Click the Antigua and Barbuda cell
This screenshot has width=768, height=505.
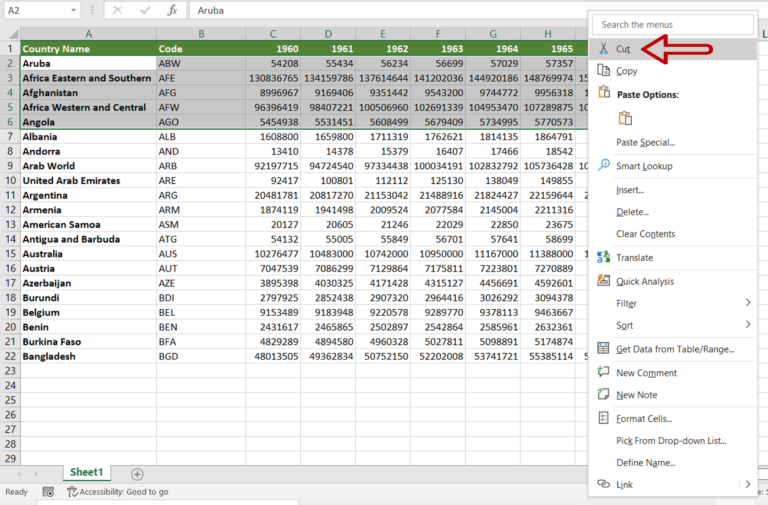(88, 239)
